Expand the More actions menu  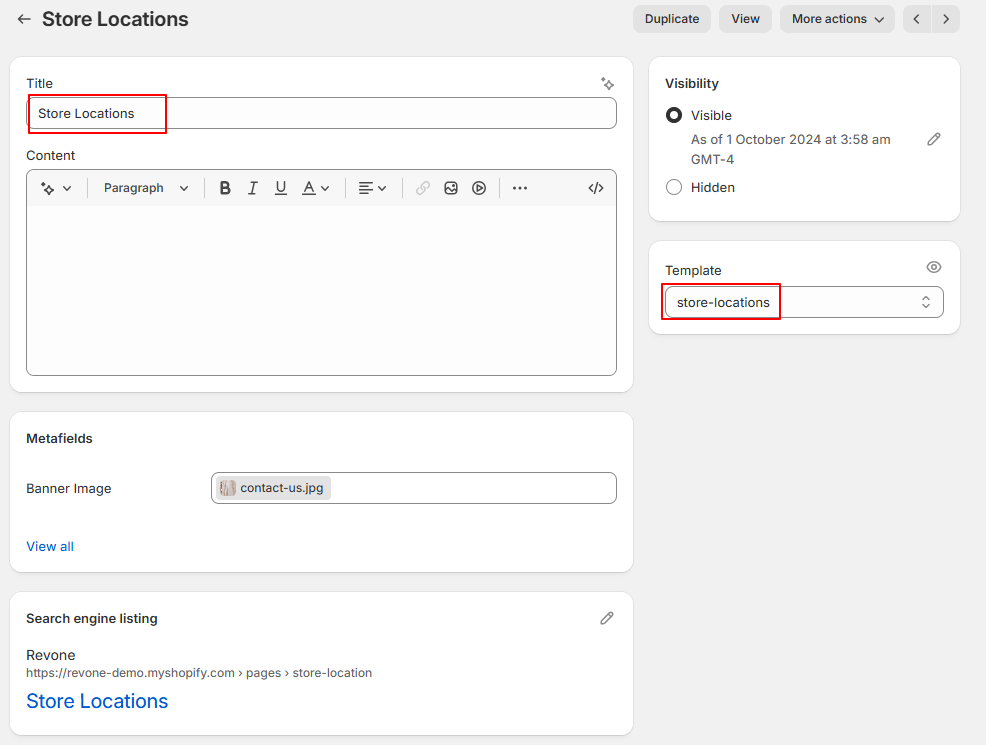point(837,19)
